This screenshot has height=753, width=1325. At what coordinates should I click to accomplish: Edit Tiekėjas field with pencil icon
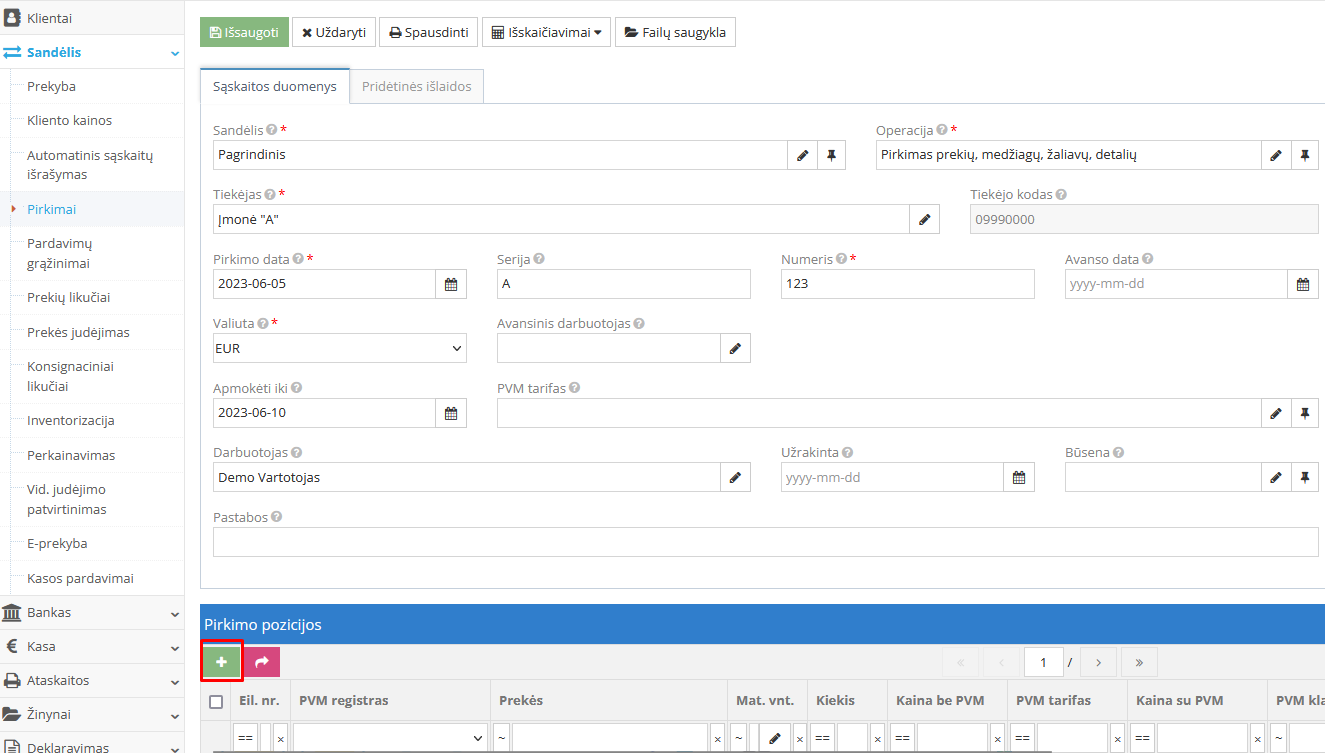click(925, 218)
